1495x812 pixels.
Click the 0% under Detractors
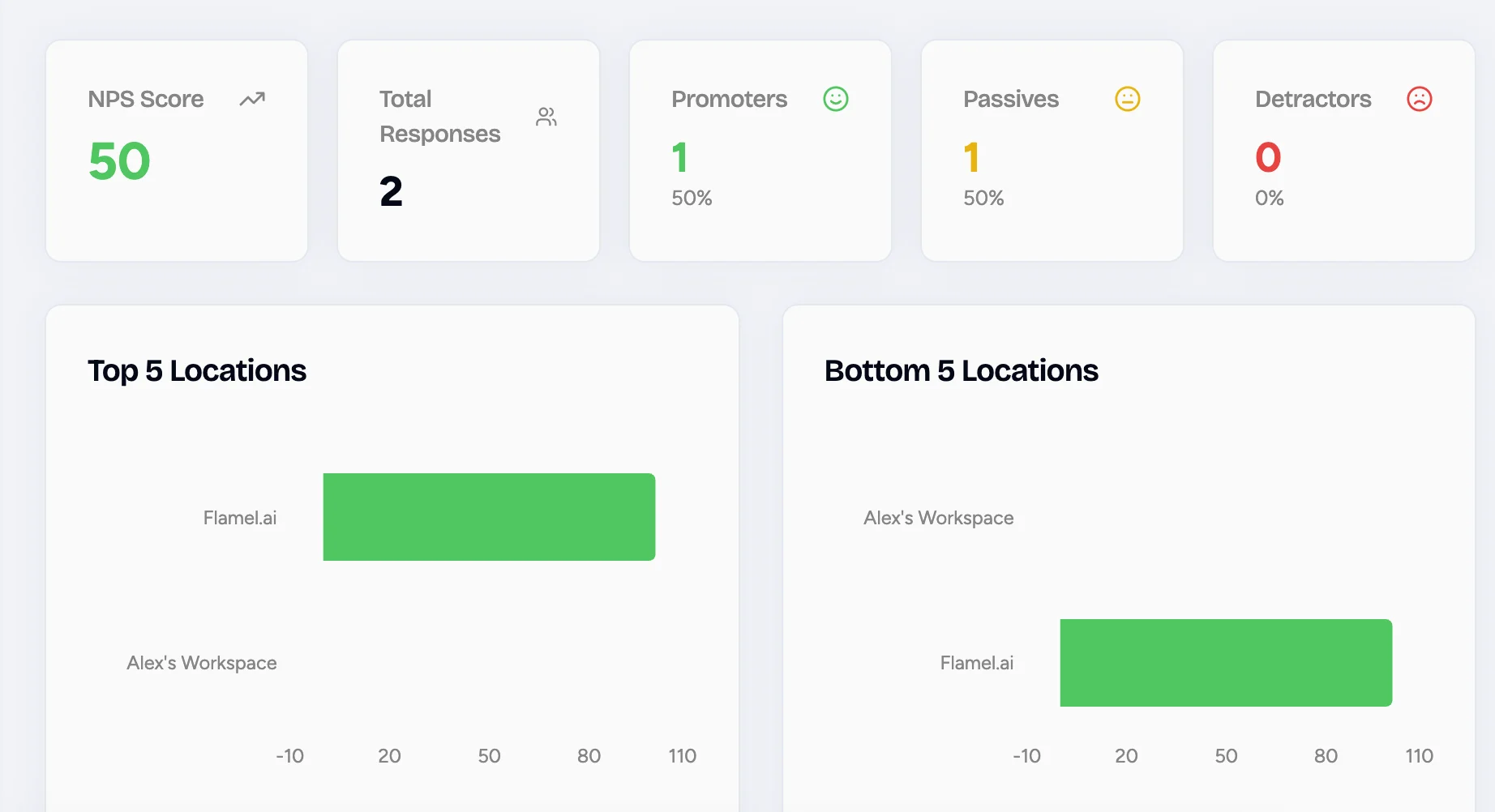tap(1270, 198)
